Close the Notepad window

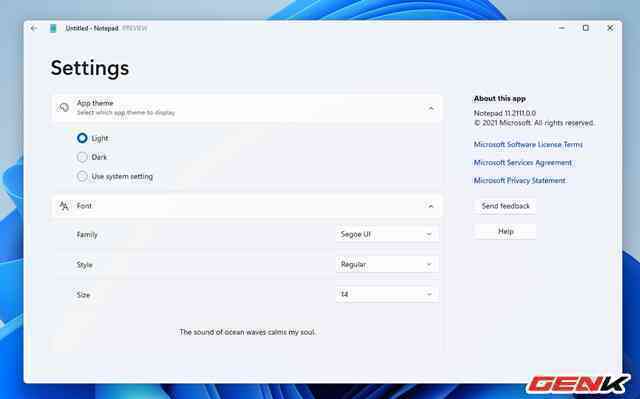coord(610,28)
